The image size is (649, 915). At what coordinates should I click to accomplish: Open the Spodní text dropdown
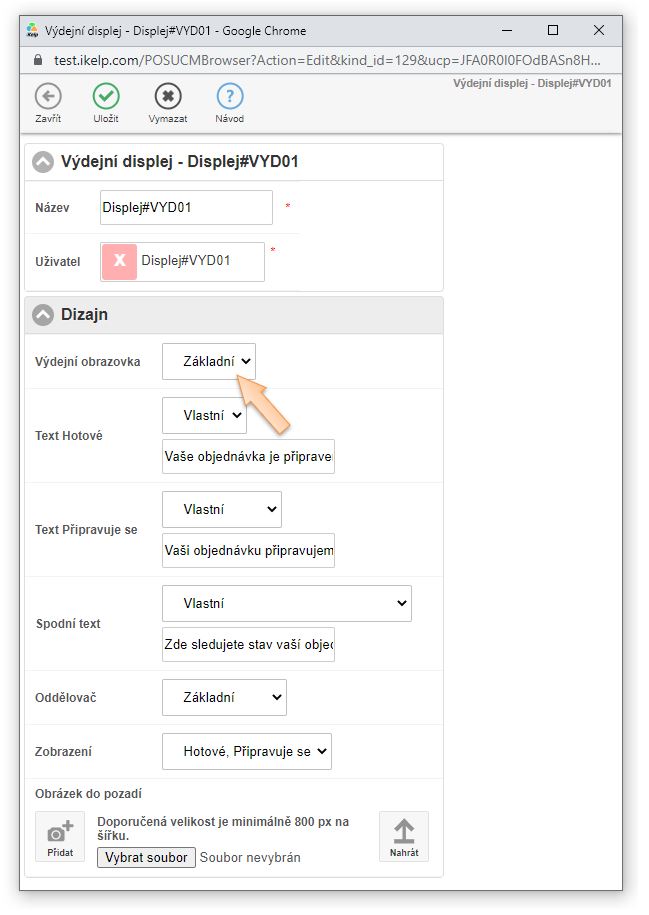coord(286,603)
